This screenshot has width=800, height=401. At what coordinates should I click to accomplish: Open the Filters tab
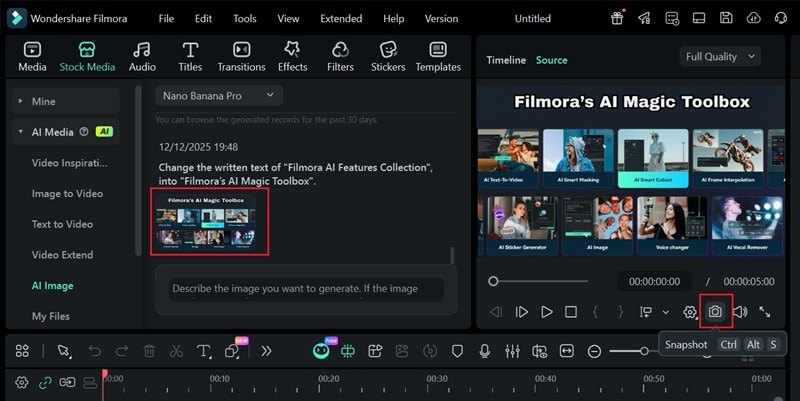(x=340, y=57)
